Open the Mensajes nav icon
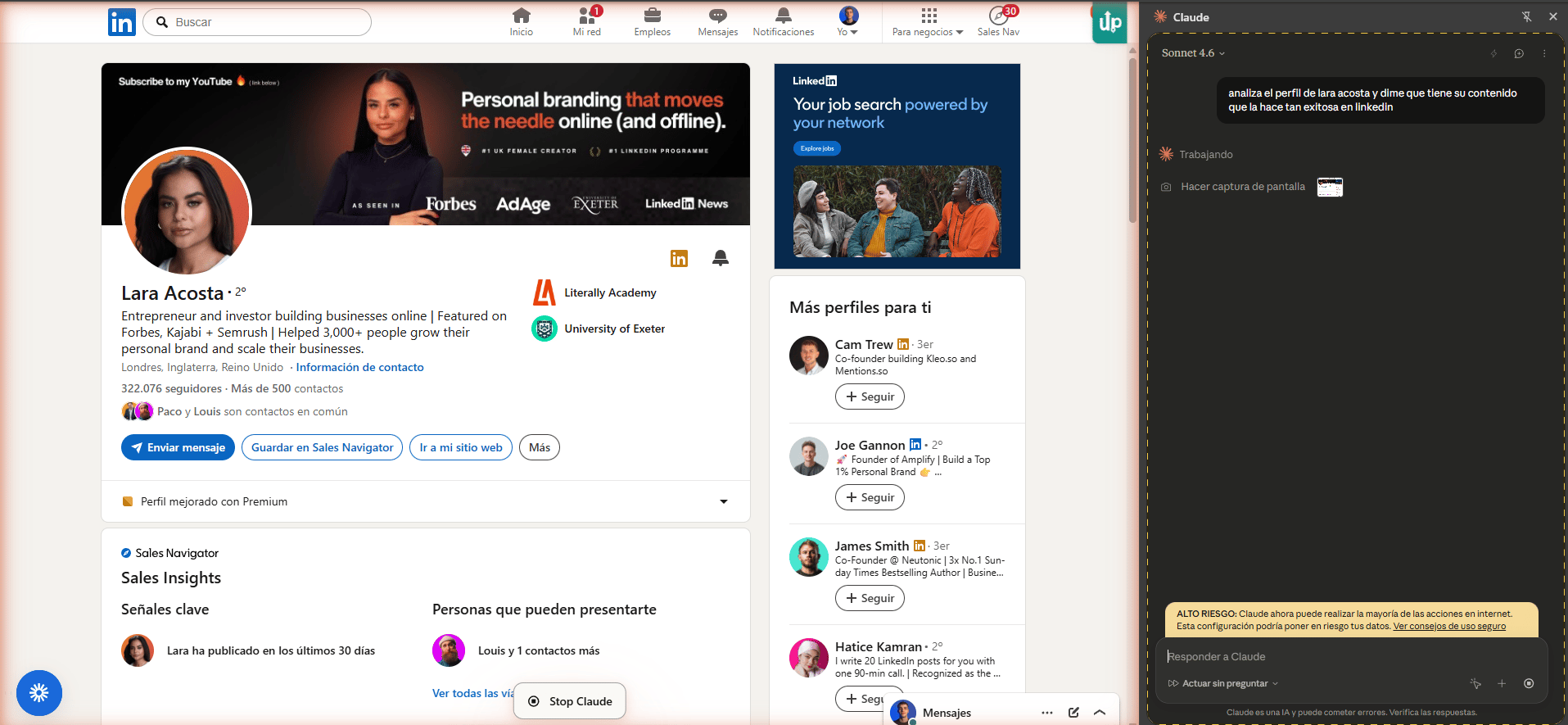The height and width of the screenshot is (725, 1568). tap(718, 21)
